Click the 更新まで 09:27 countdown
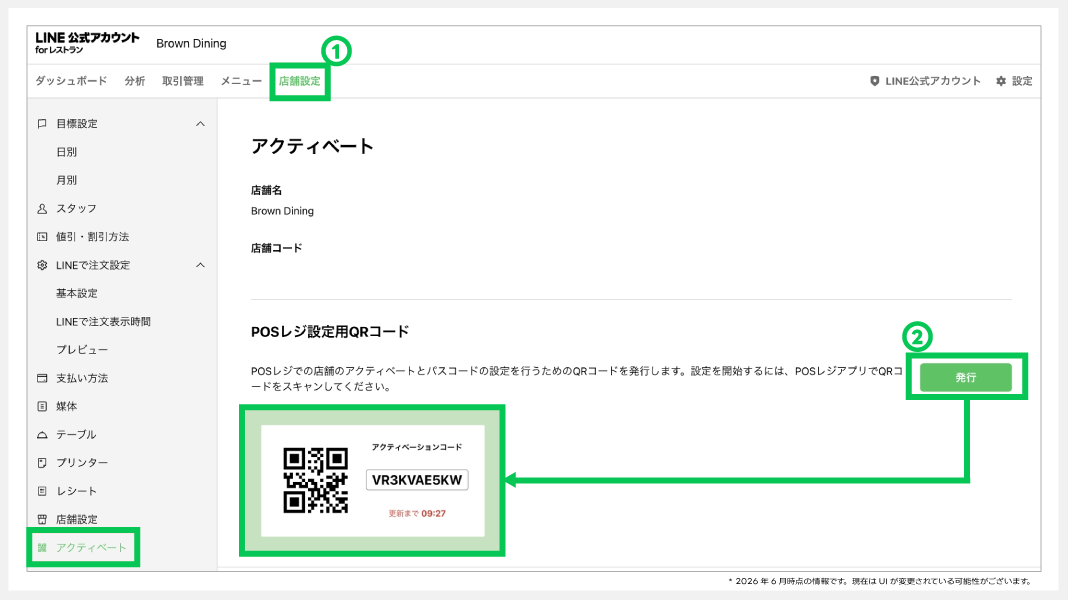Screen dimensions: 1068x600 point(417,514)
